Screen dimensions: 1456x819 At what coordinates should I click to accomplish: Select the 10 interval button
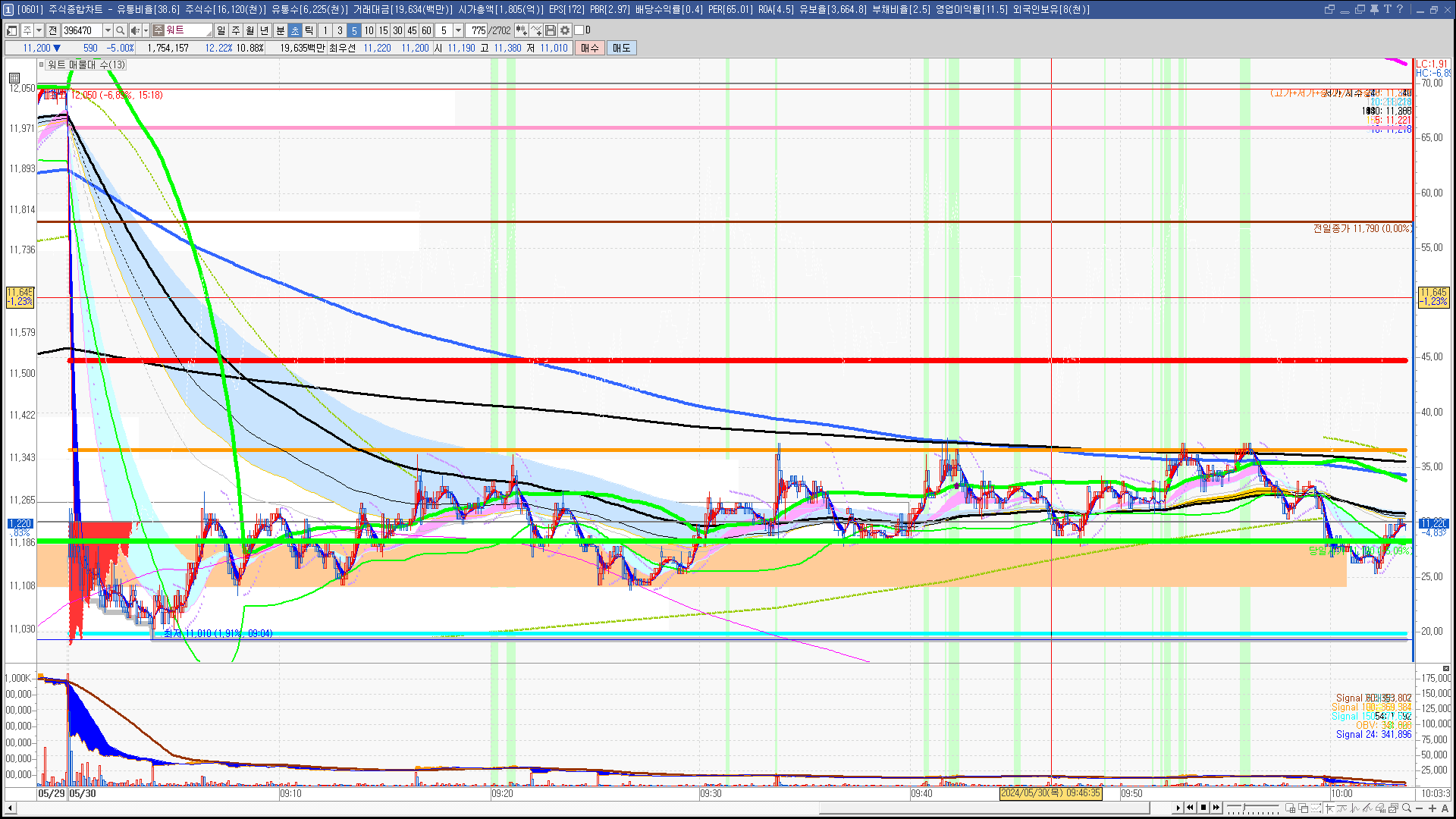[x=369, y=30]
